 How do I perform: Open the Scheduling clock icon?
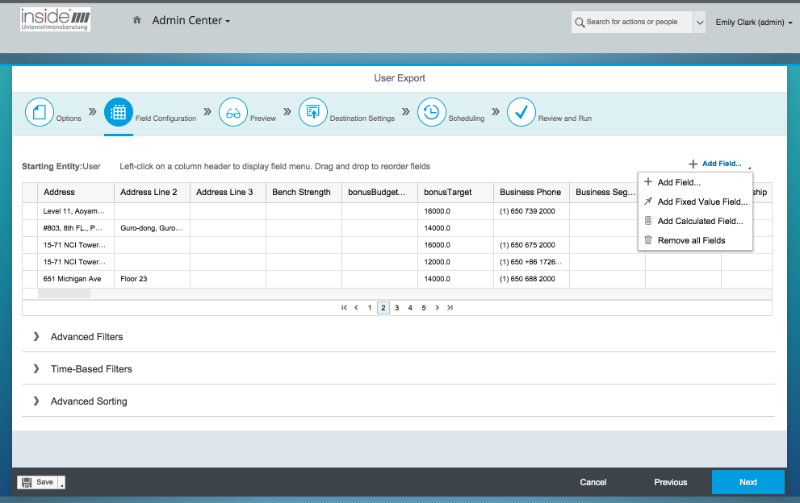click(x=431, y=113)
